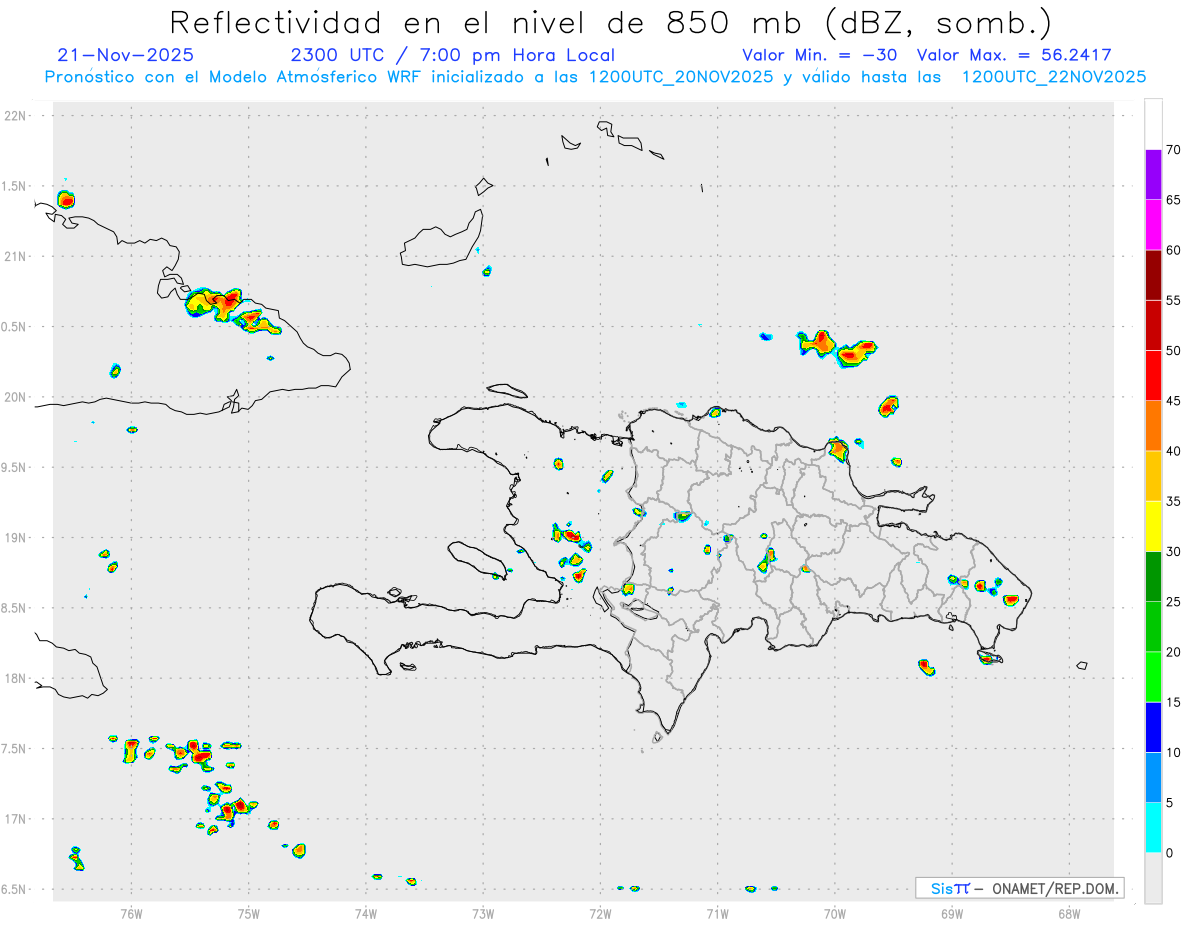Select the bright green 15-20 dBZ colorbar segment
The height and width of the screenshot is (927, 1200).
point(1153,677)
